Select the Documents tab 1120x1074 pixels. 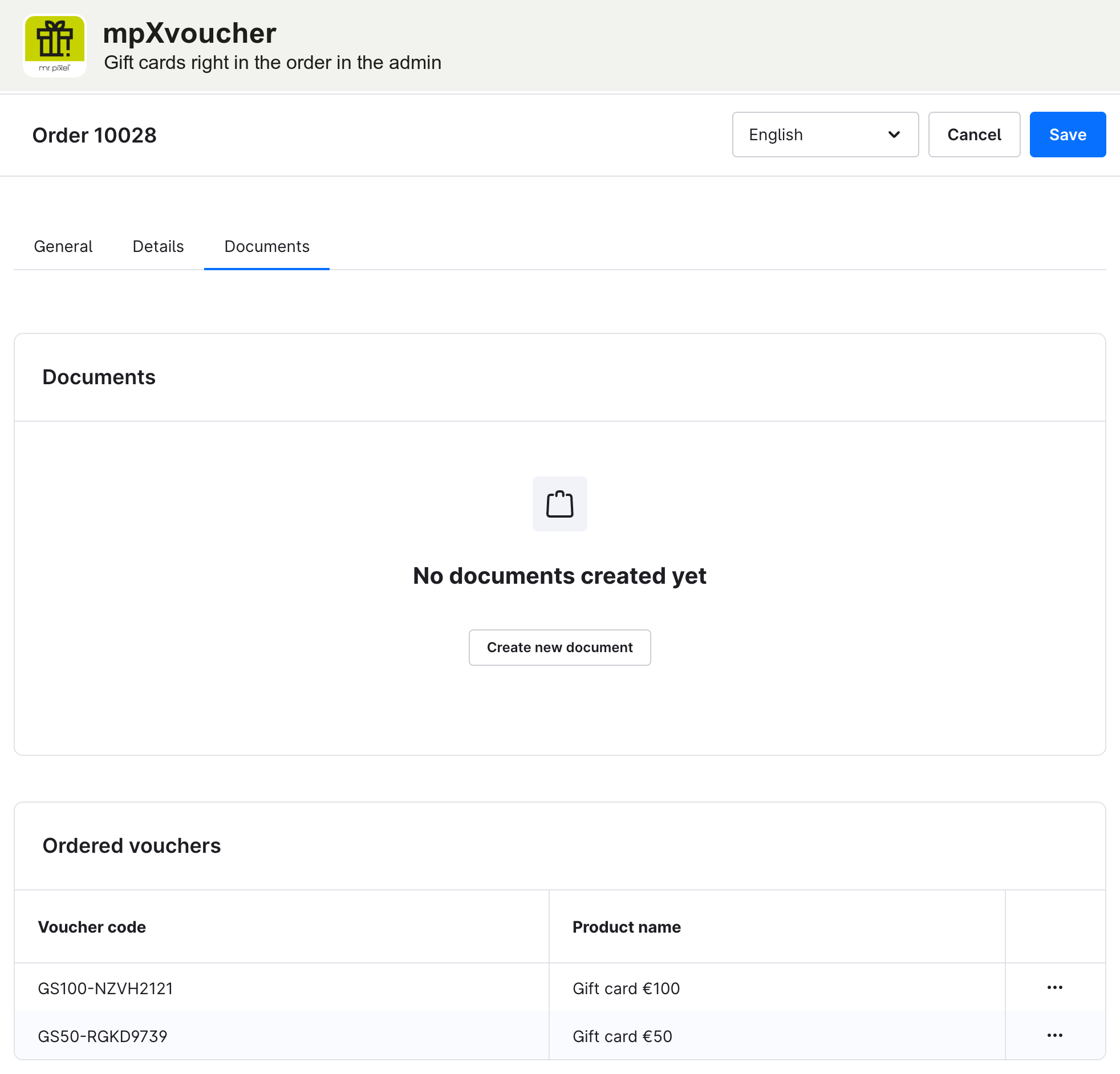(267, 246)
